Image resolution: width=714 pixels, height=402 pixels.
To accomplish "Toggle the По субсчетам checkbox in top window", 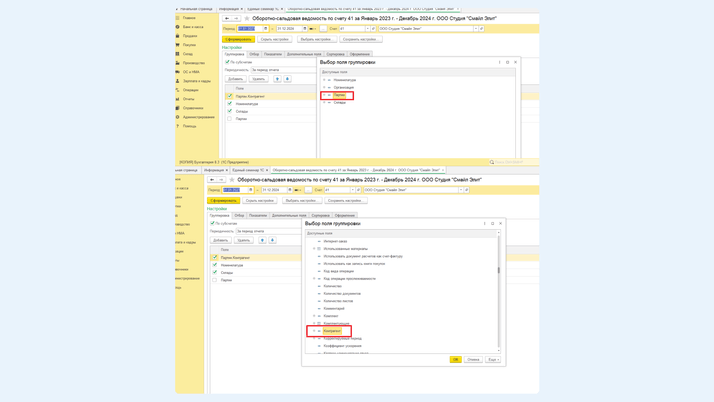I will [x=228, y=62].
